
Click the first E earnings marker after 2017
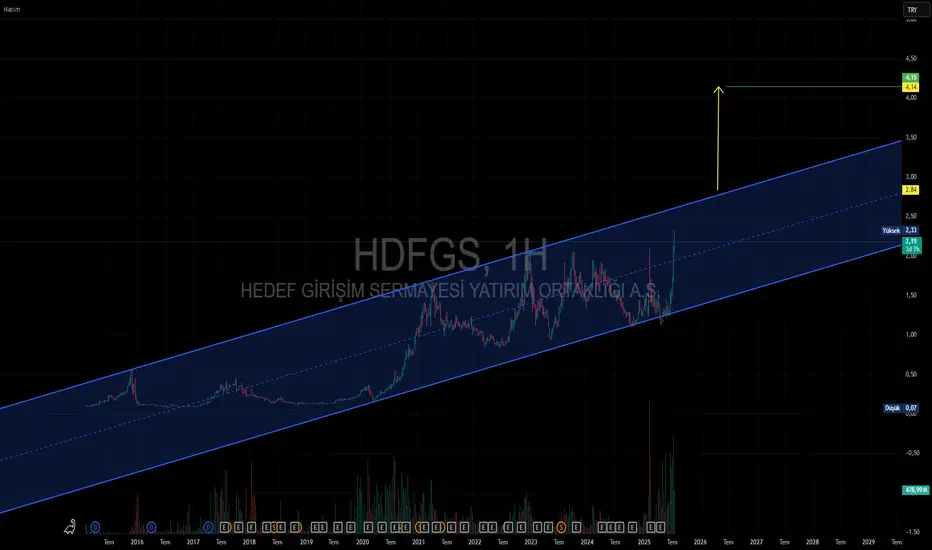pyautogui.click(x=224, y=527)
